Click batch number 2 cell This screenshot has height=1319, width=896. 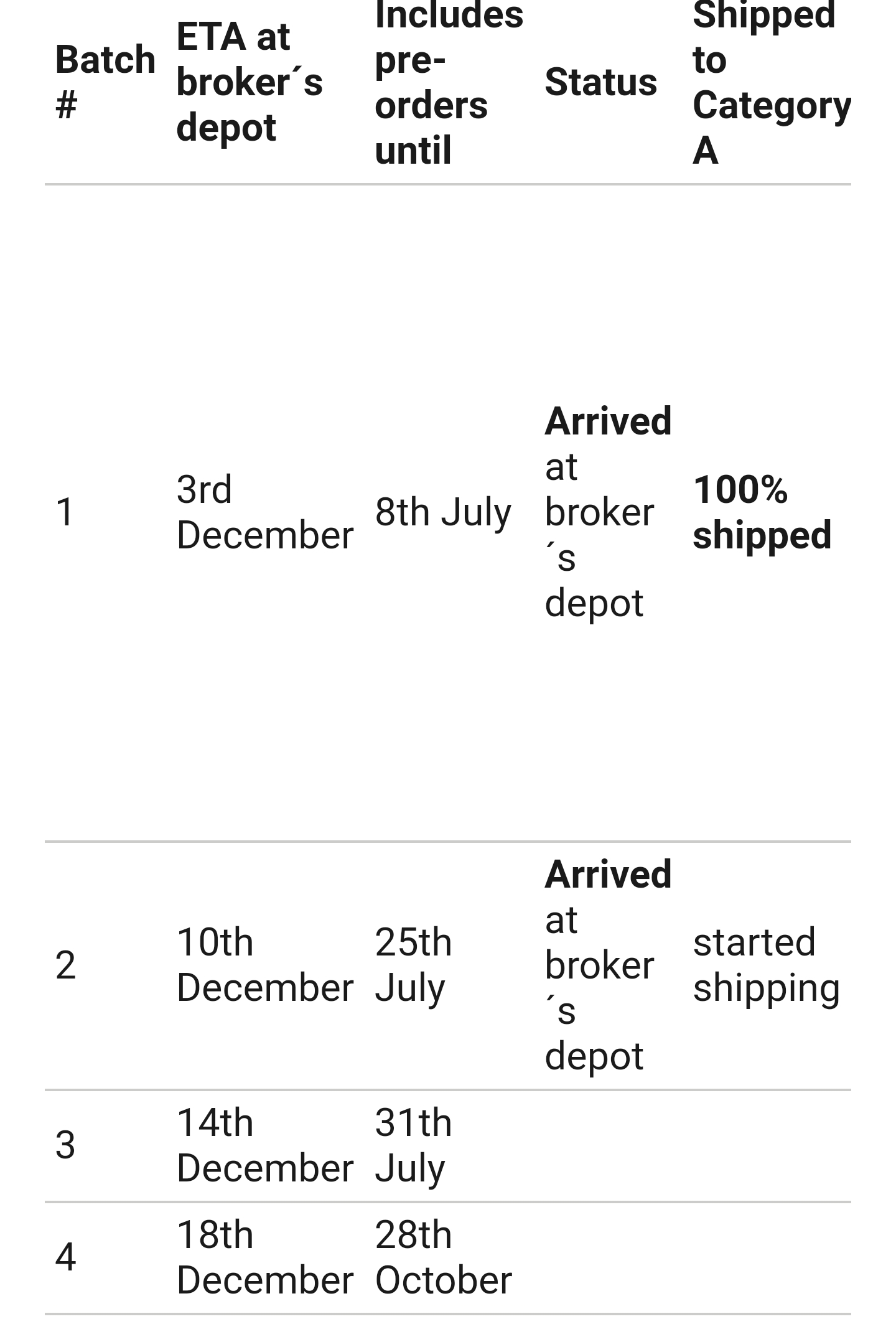[65, 965]
